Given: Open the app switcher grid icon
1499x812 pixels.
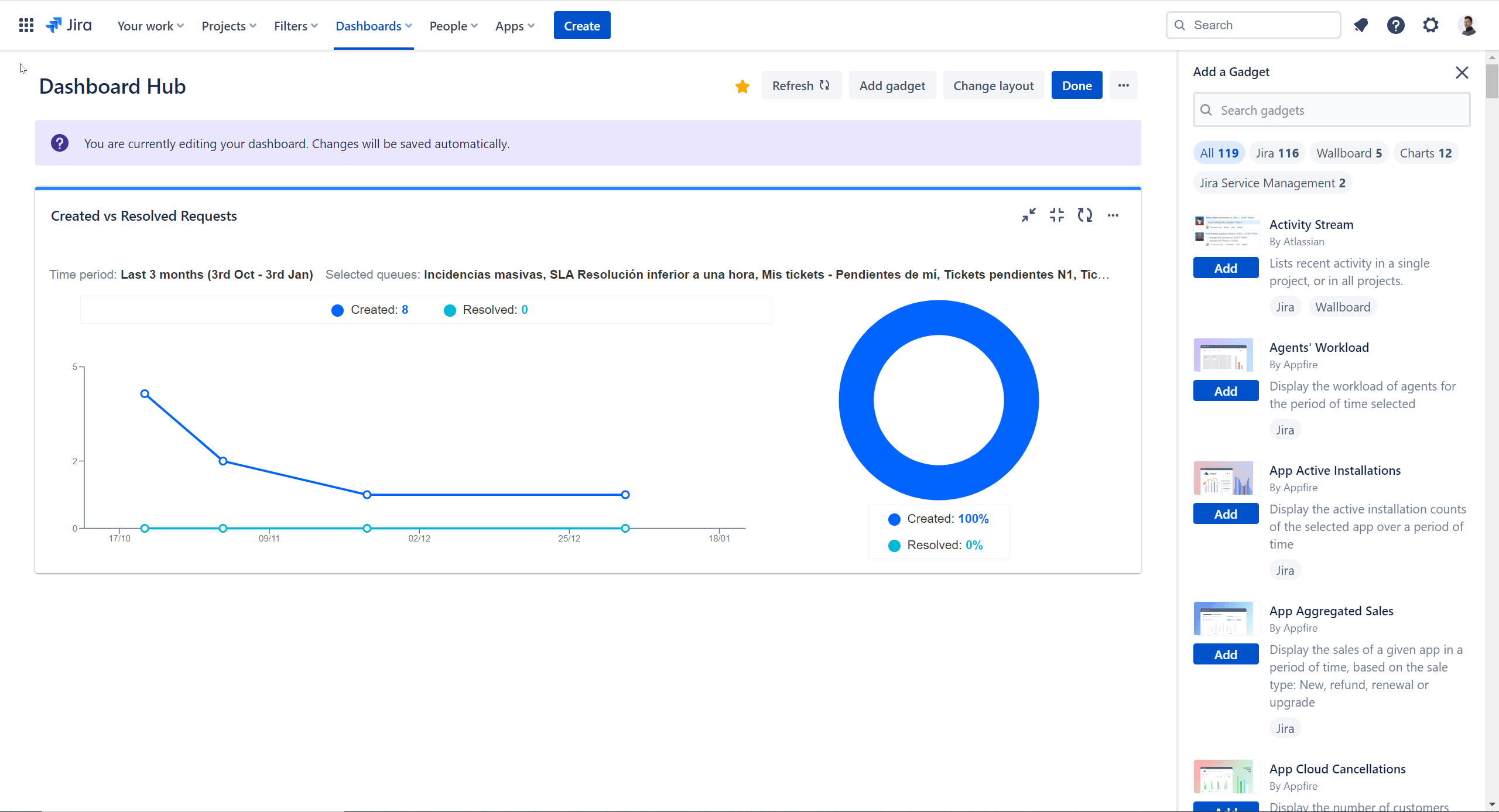Looking at the screenshot, I should point(26,25).
